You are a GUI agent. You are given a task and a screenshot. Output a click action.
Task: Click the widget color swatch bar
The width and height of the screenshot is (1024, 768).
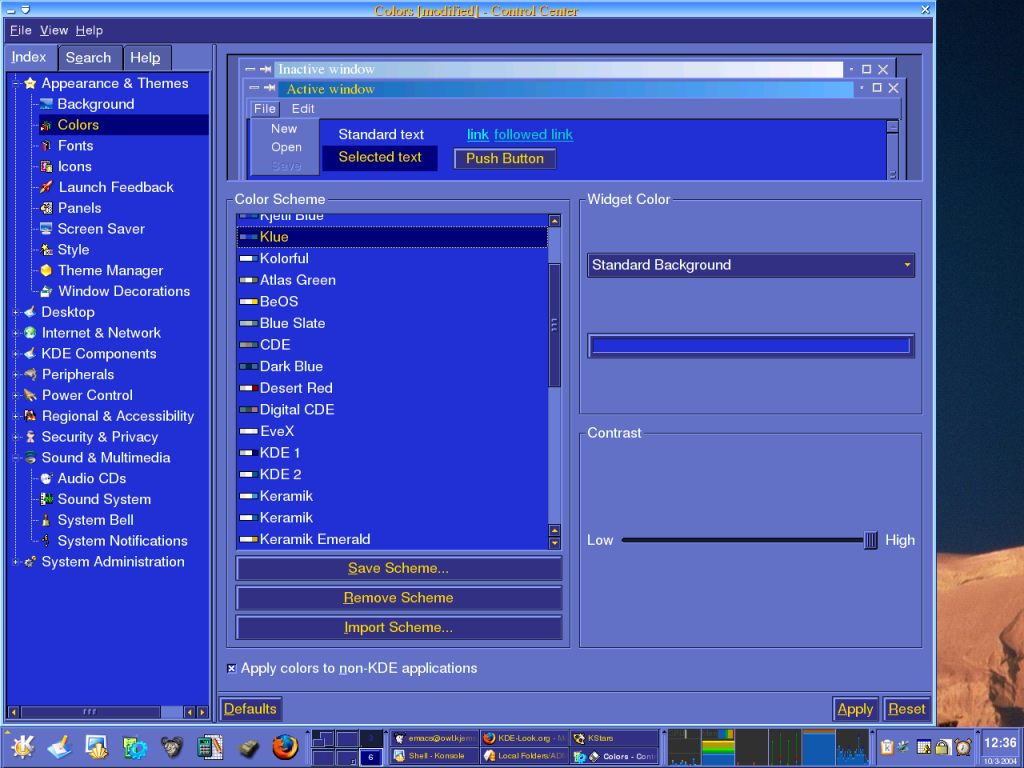tap(750, 345)
